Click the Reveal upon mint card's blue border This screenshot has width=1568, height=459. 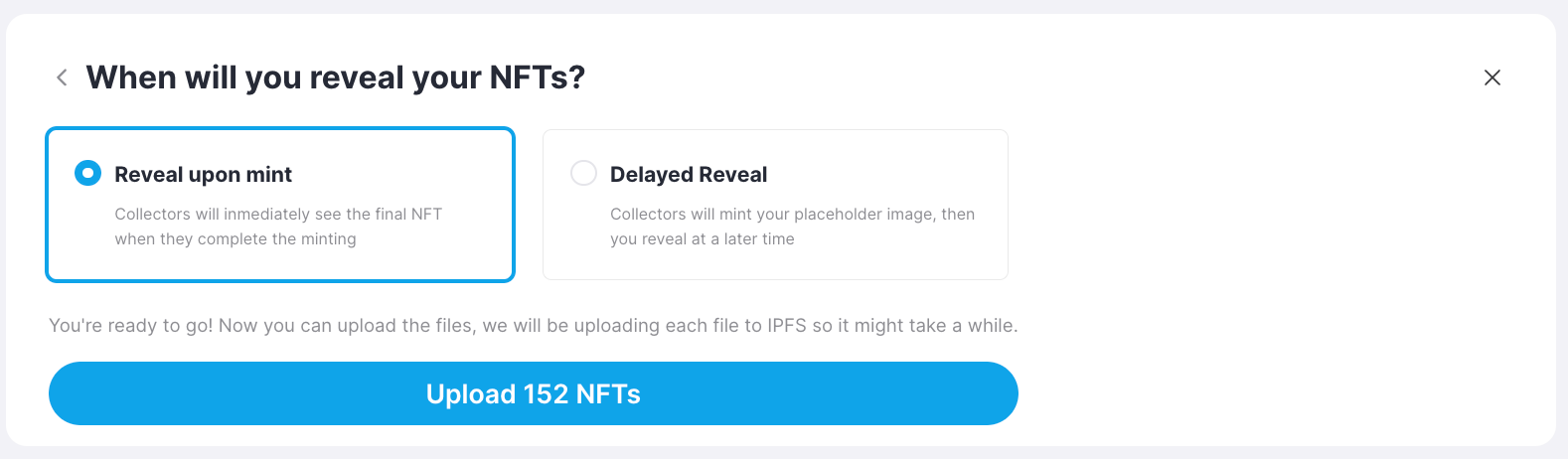(x=280, y=129)
